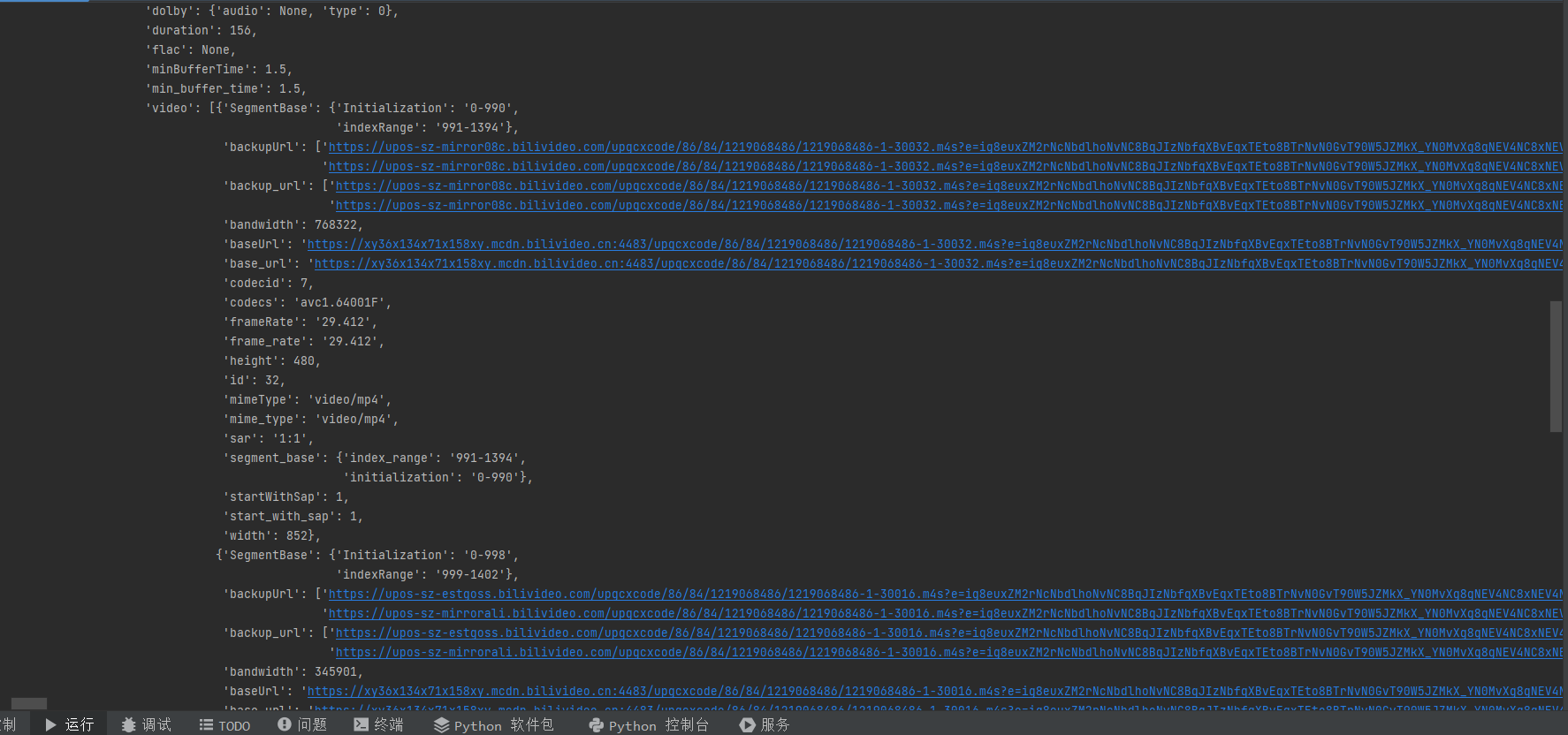Click the 'codecs': 'avc1.64001F' line
Image resolution: width=1568 pixels, height=735 pixels.
pos(307,303)
